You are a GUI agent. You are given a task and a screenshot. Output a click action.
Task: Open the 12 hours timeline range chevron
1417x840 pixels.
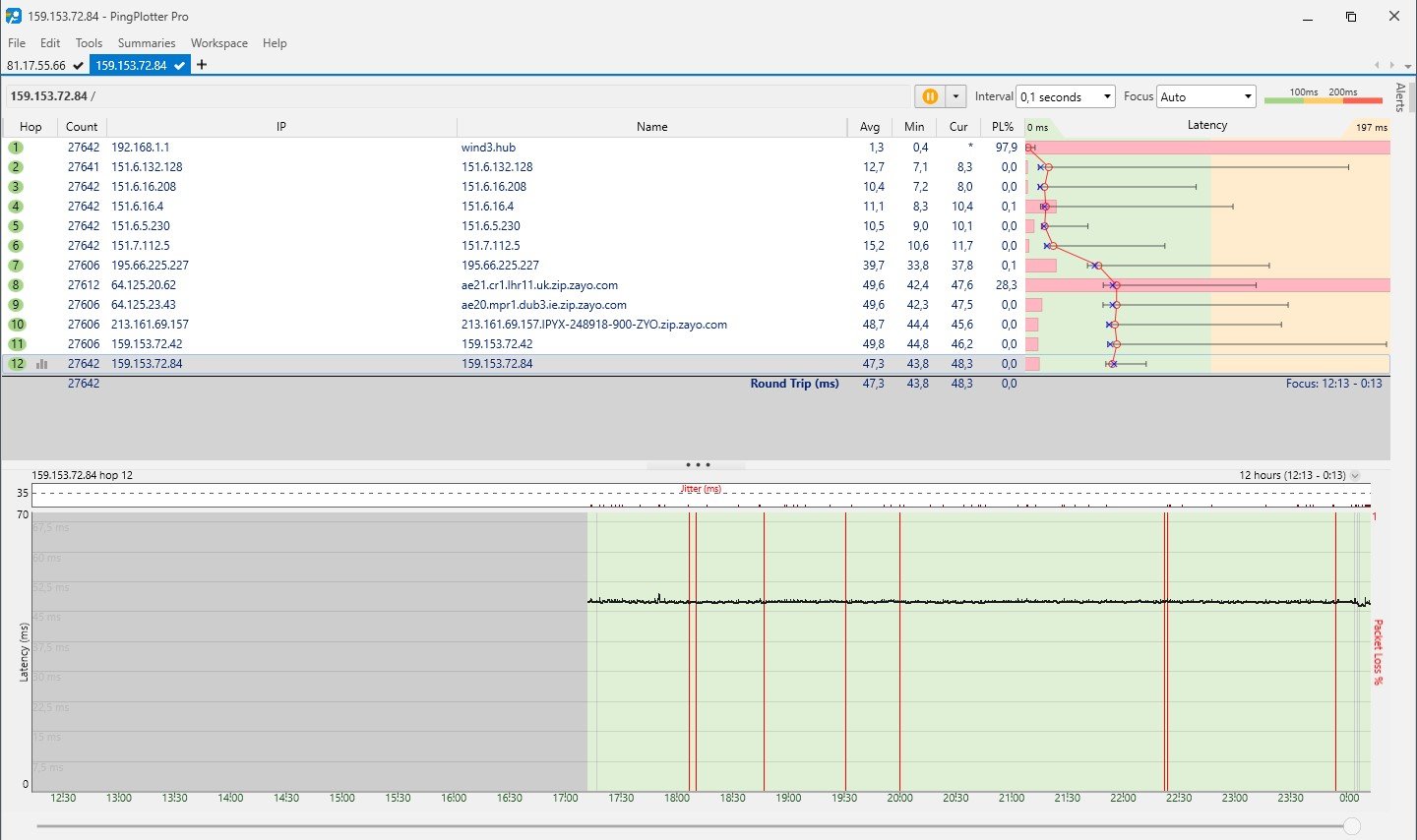click(1355, 475)
